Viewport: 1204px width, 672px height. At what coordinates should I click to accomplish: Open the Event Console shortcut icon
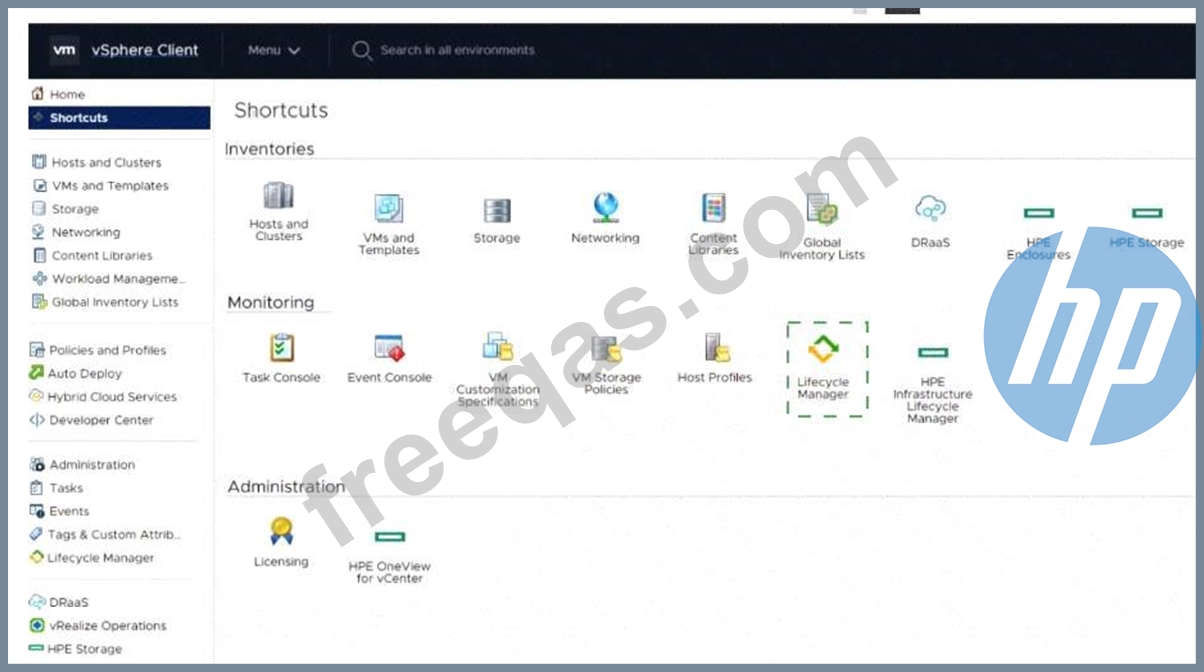(389, 348)
